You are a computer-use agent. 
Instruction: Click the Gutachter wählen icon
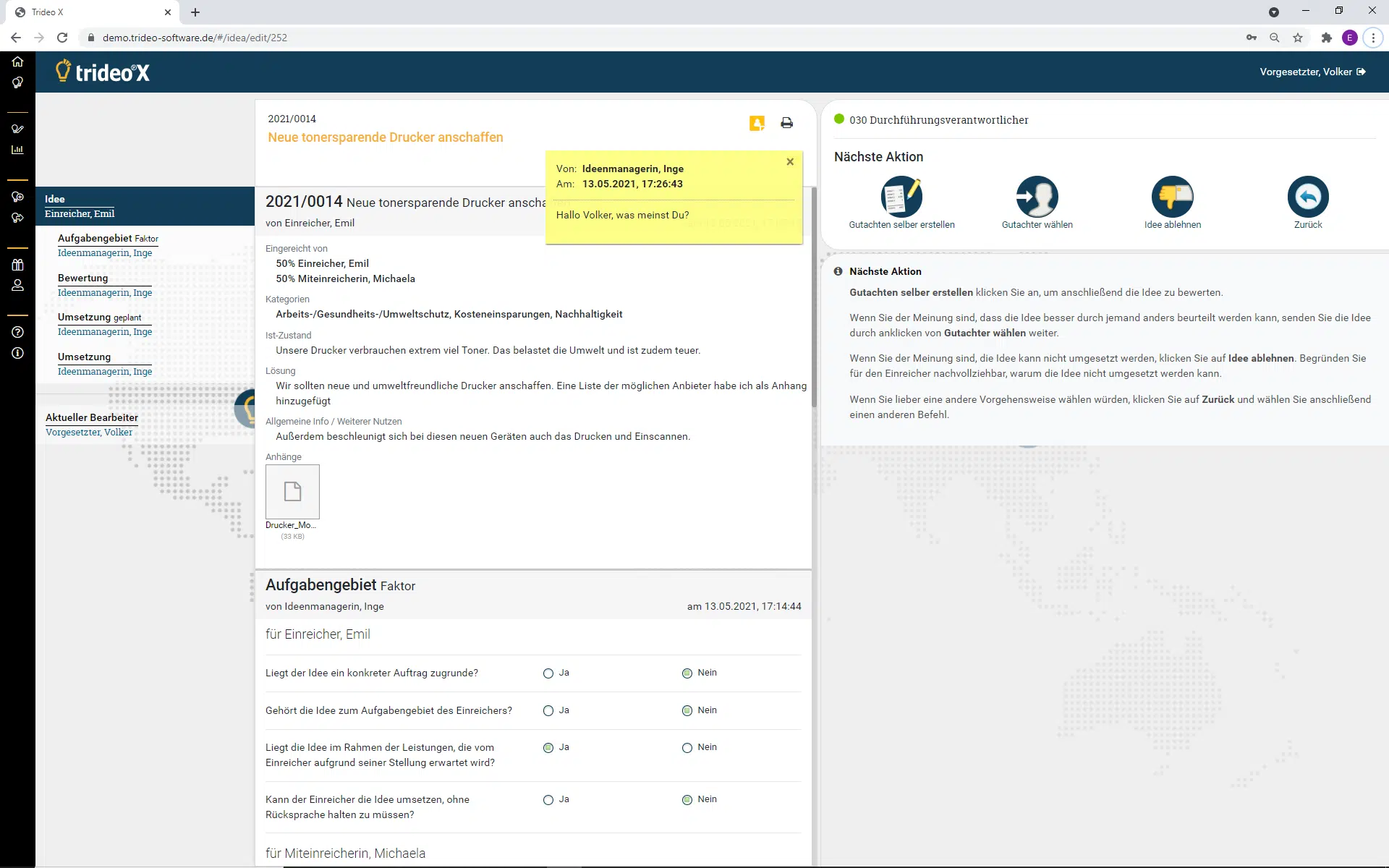pyautogui.click(x=1037, y=197)
